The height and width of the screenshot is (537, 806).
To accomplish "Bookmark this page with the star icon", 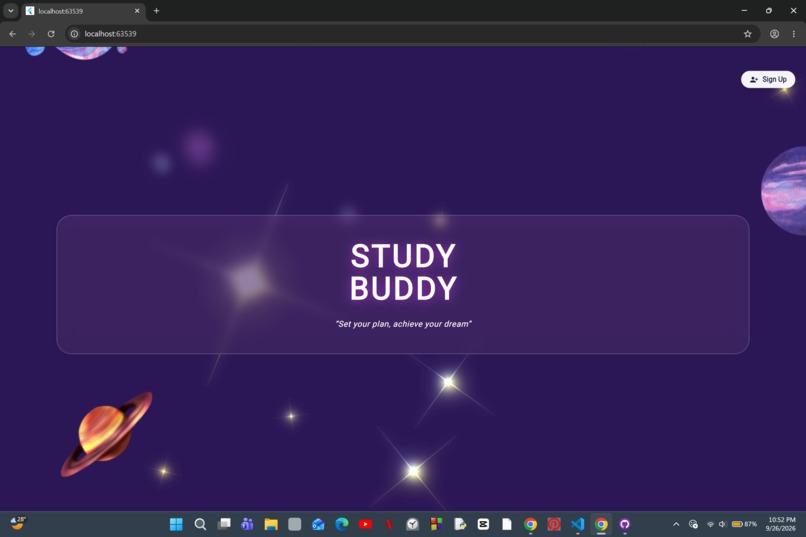I will (x=747, y=34).
